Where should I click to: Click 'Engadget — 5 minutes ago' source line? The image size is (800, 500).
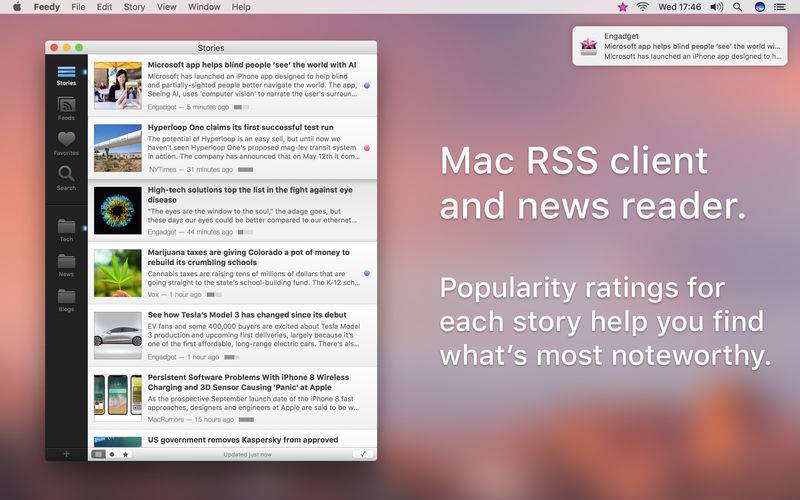coord(188,107)
